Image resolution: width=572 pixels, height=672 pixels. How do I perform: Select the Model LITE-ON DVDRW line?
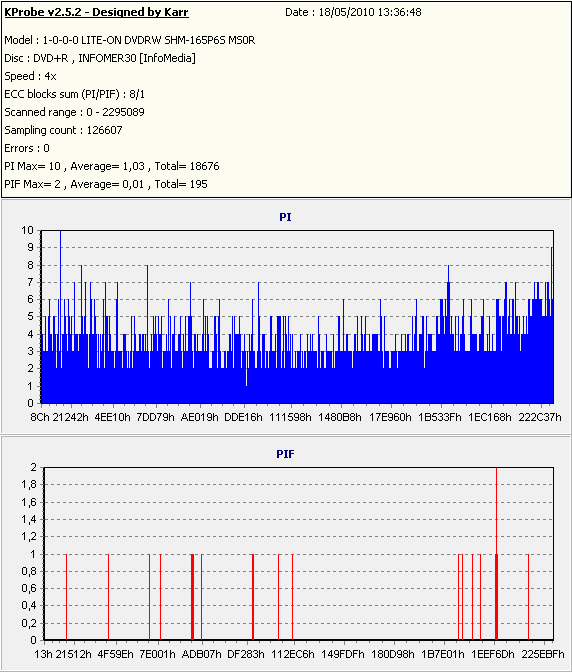point(130,40)
